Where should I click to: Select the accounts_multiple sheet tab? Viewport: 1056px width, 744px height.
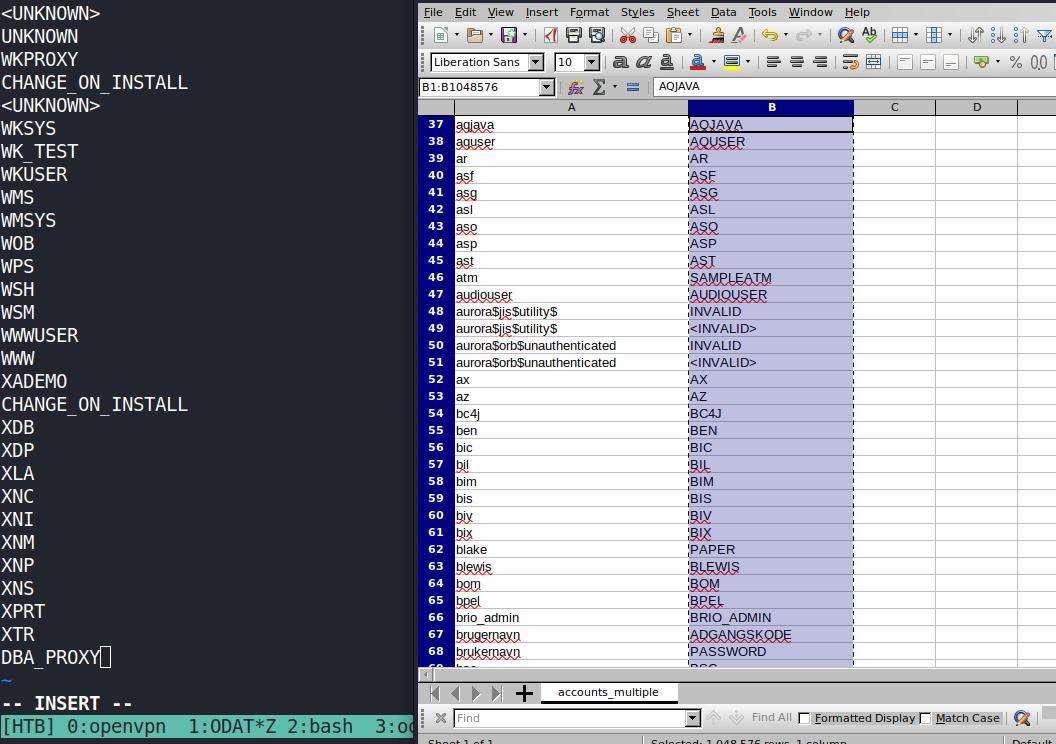(x=608, y=692)
